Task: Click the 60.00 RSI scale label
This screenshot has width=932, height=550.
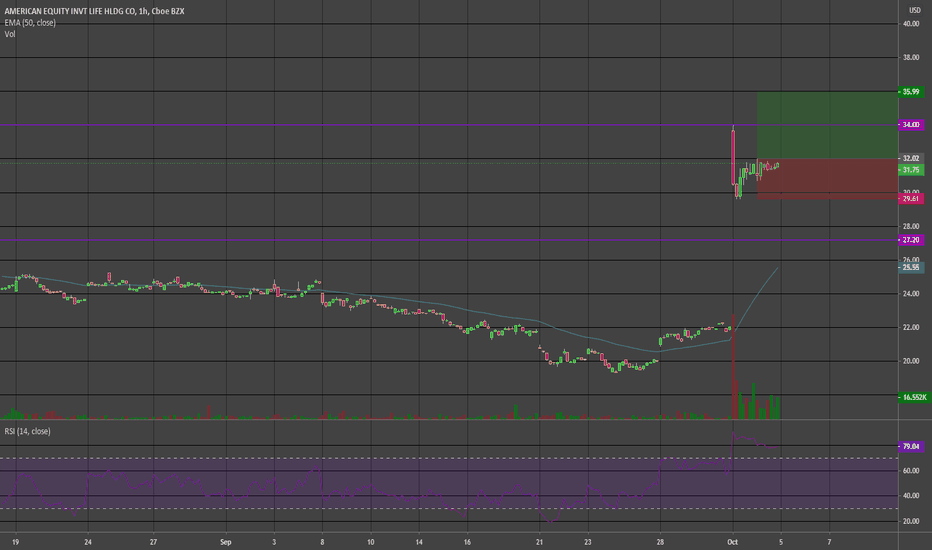Action: pos(911,471)
